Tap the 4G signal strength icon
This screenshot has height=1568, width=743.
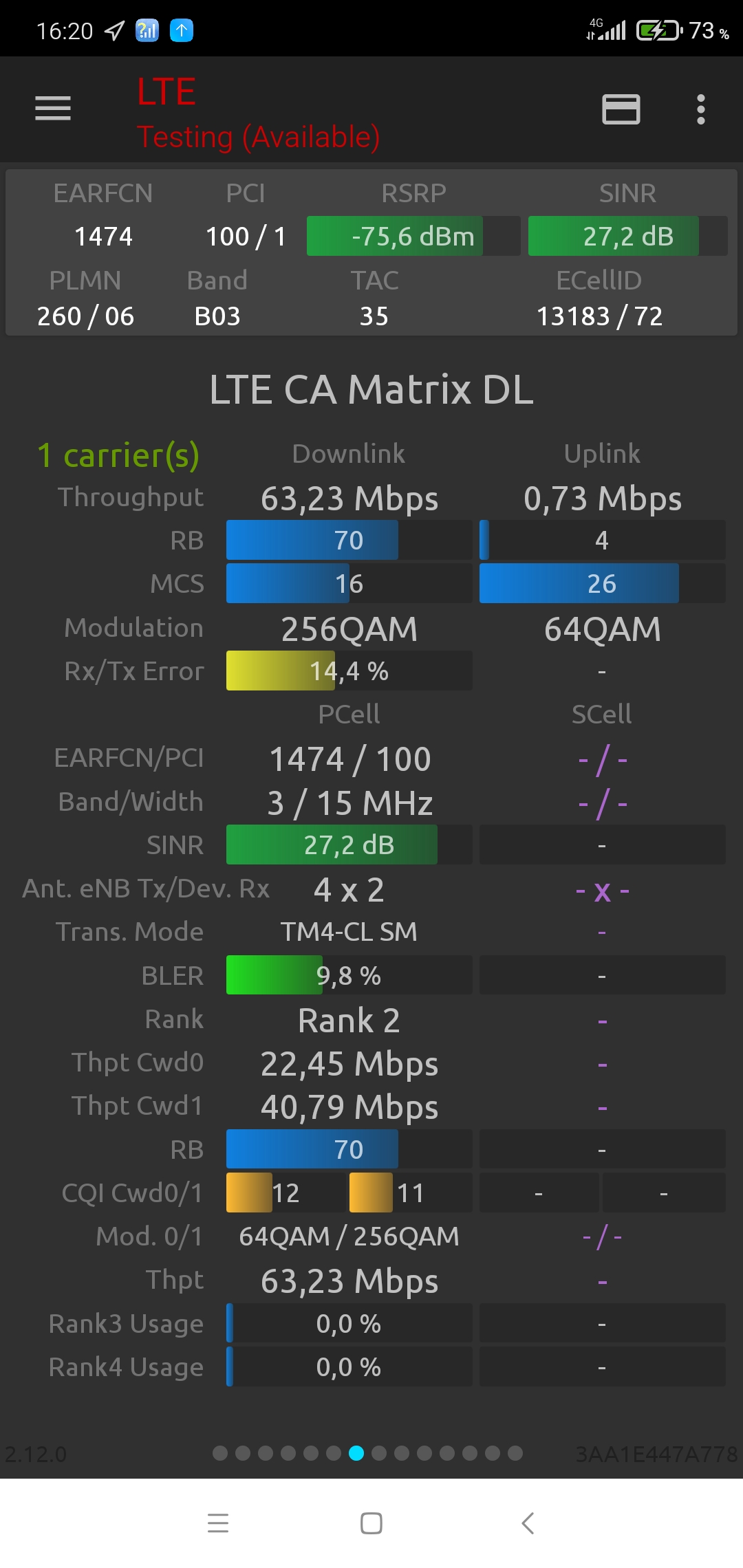pos(606,30)
